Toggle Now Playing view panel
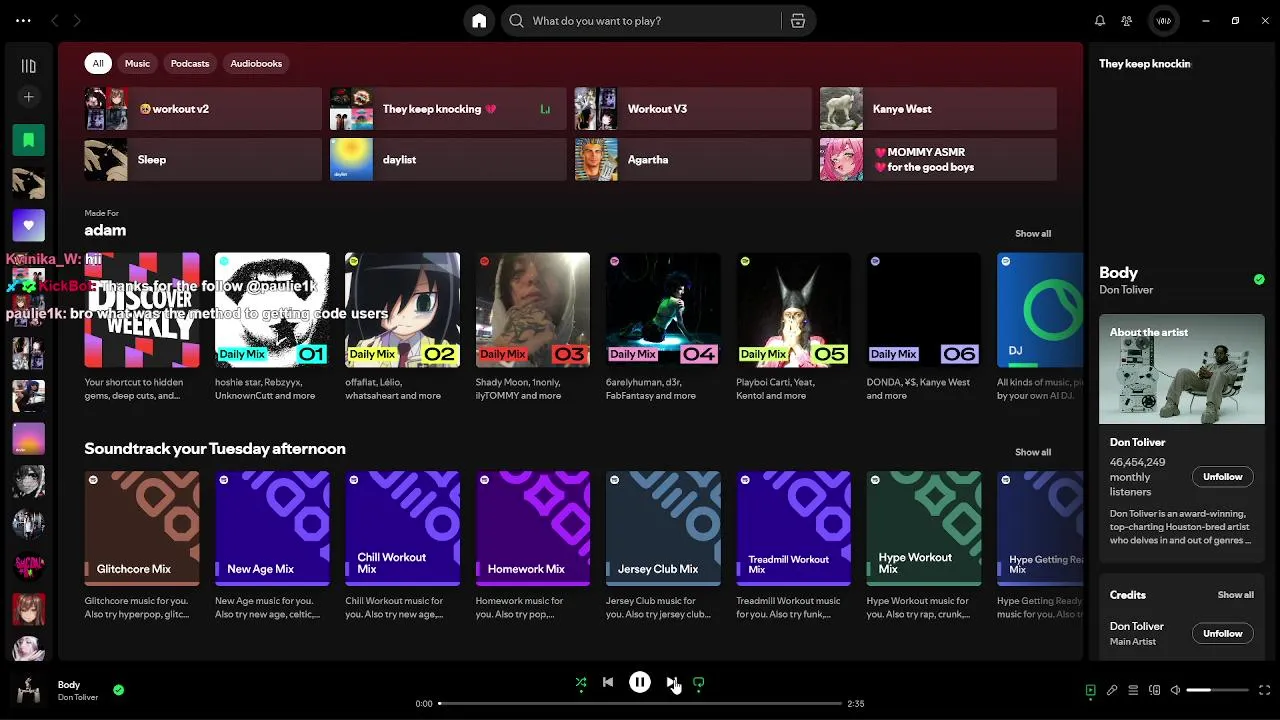 pyautogui.click(x=1091, y=690)
